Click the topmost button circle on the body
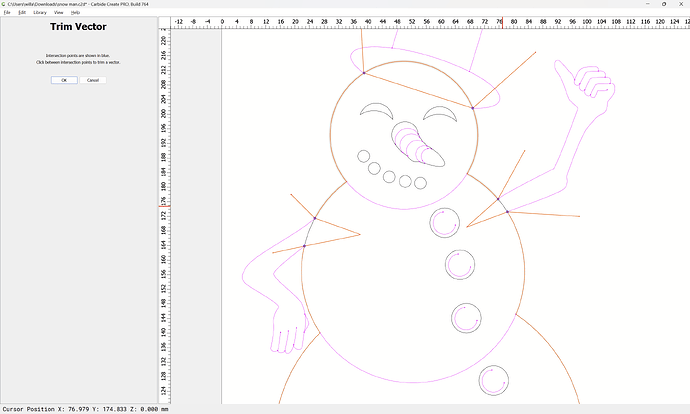This screenshot has width=690, height=414. (x=444, y=223)
